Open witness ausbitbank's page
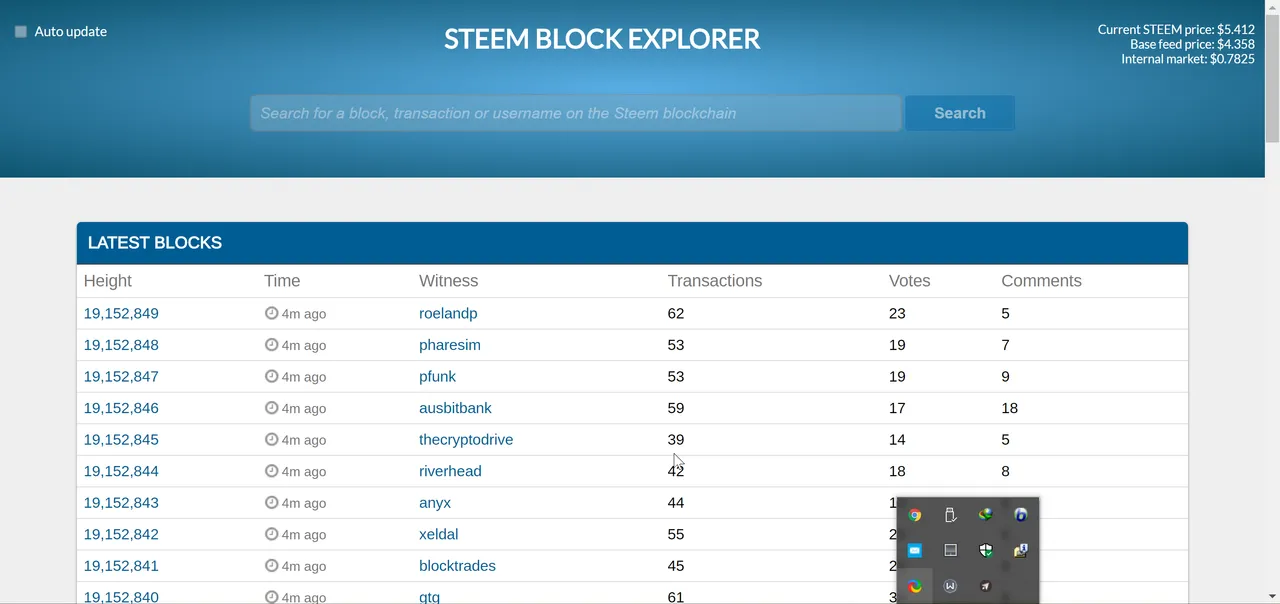Image resolution: width=1280 pixels, height=604 pixels. [455, 408]
